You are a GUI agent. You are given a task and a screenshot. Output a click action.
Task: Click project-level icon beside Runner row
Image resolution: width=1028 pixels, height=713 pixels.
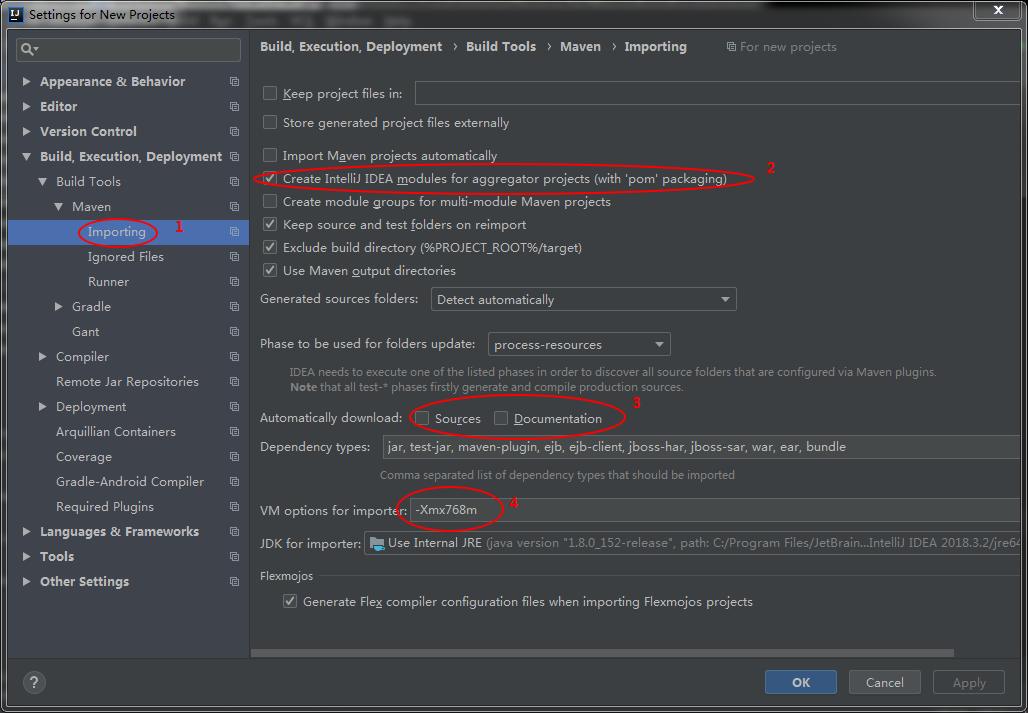click(x=234, y=281)
